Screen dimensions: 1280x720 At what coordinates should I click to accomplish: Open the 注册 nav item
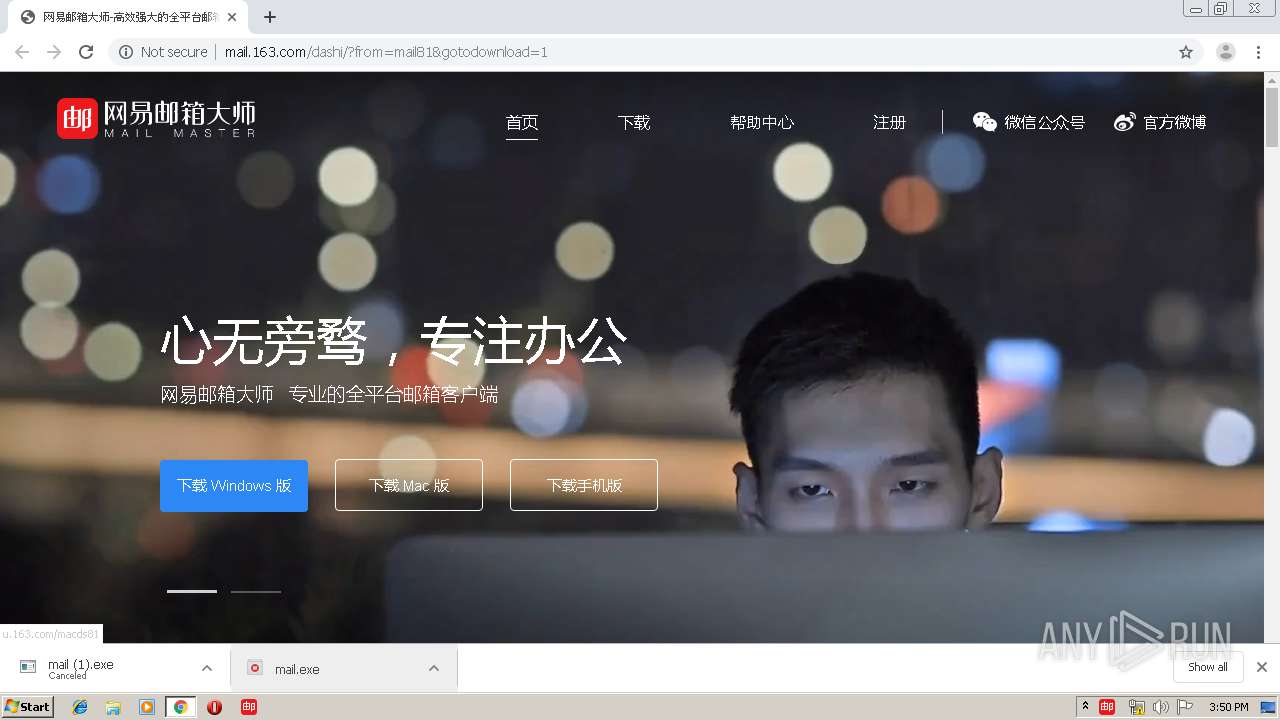[889, 122]
